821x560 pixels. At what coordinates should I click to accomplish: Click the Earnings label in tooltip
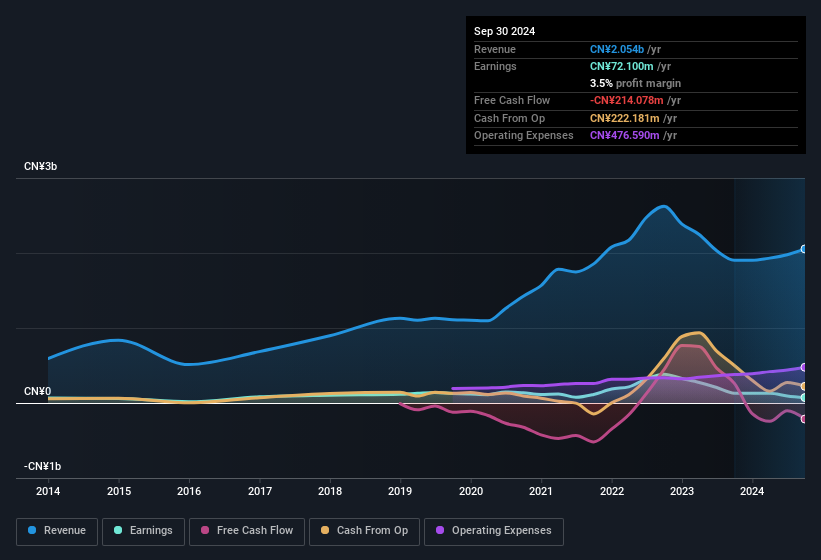coord(495,66)
